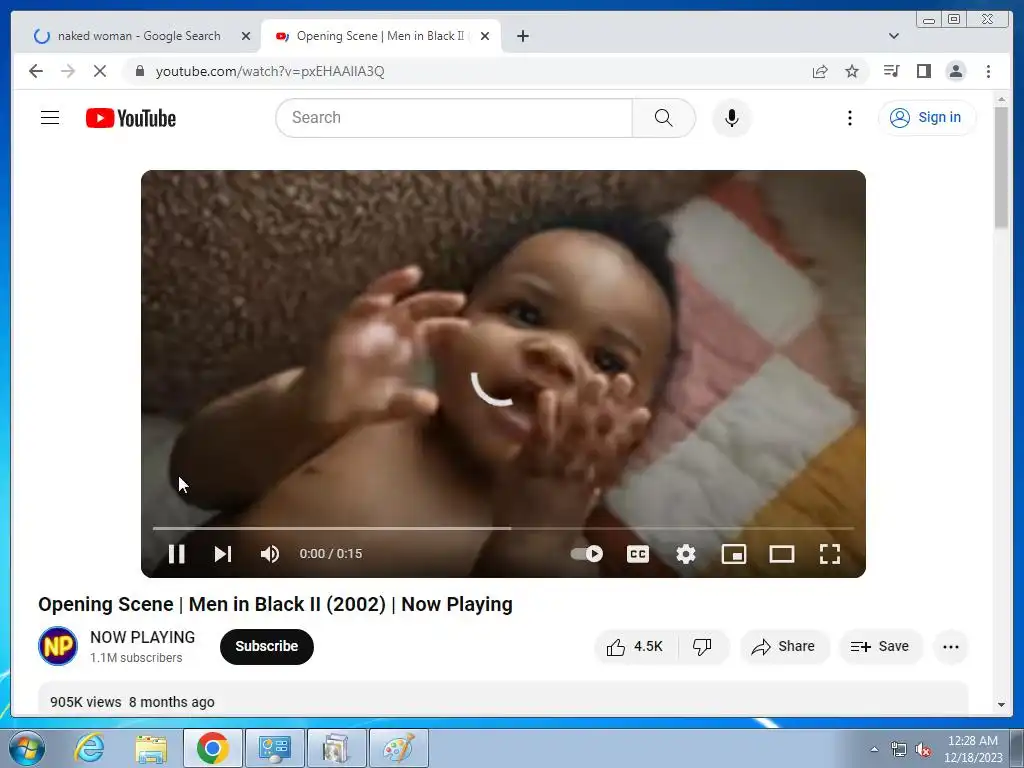Toggle the autoplay switch
The width and height of the screenshot is (1024, 768).
pos(586,554)
